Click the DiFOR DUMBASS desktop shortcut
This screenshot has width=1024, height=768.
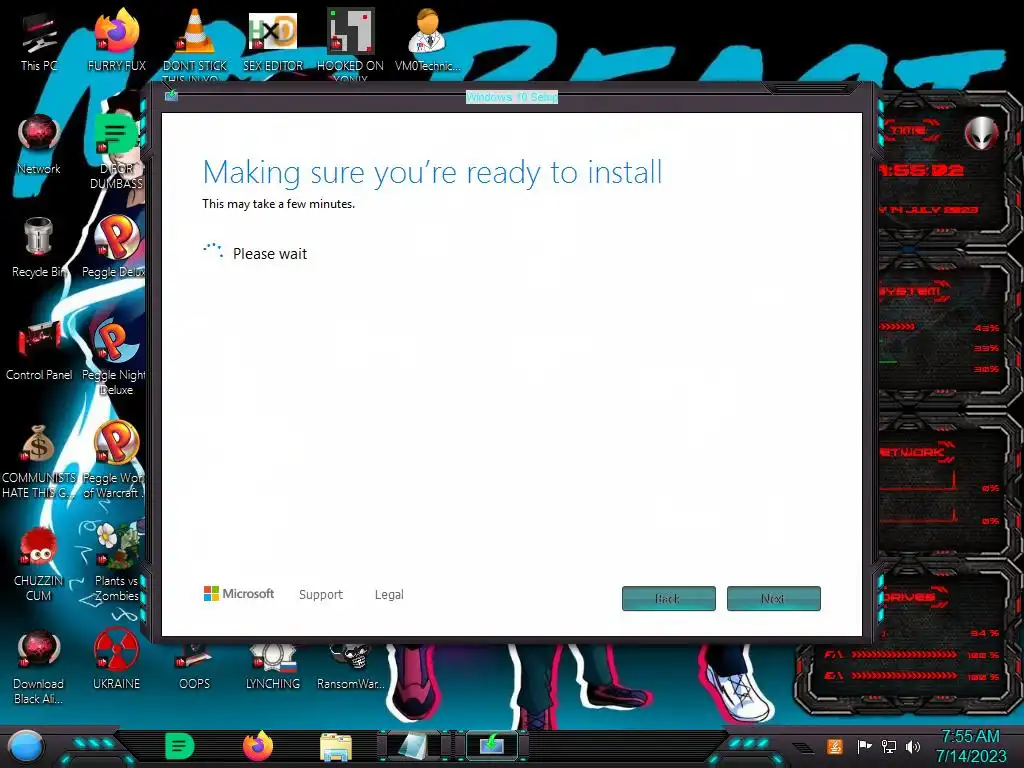(x=116, y=150)
